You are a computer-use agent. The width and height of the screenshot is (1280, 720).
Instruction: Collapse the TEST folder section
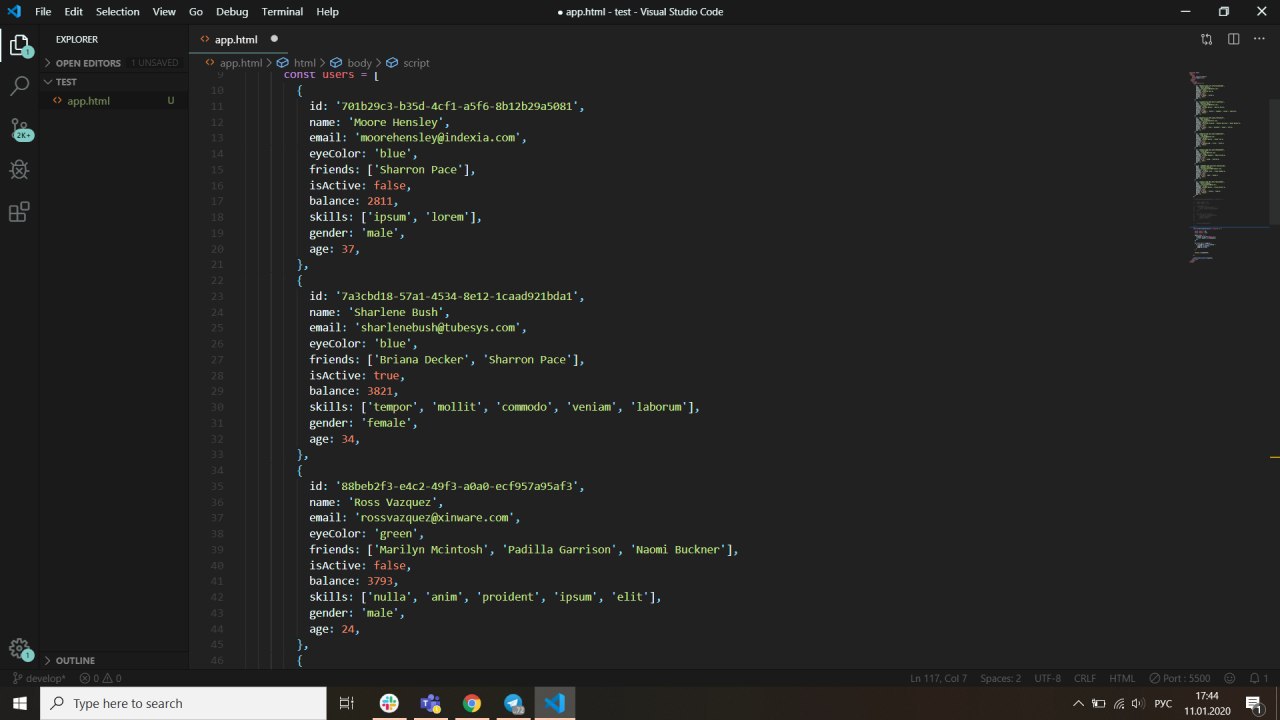click(x=66, y=82)
